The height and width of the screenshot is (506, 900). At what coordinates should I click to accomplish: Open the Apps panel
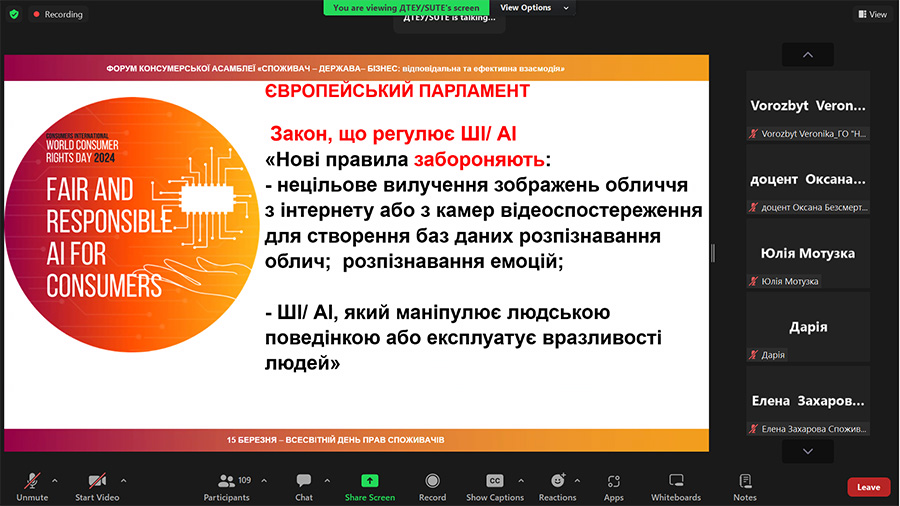tap(614, 481)
